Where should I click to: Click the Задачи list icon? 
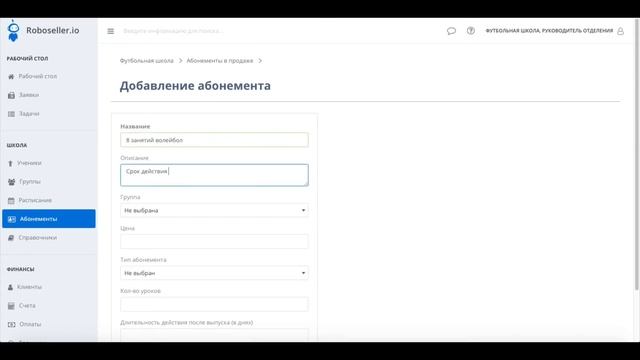tap(11, 114)
